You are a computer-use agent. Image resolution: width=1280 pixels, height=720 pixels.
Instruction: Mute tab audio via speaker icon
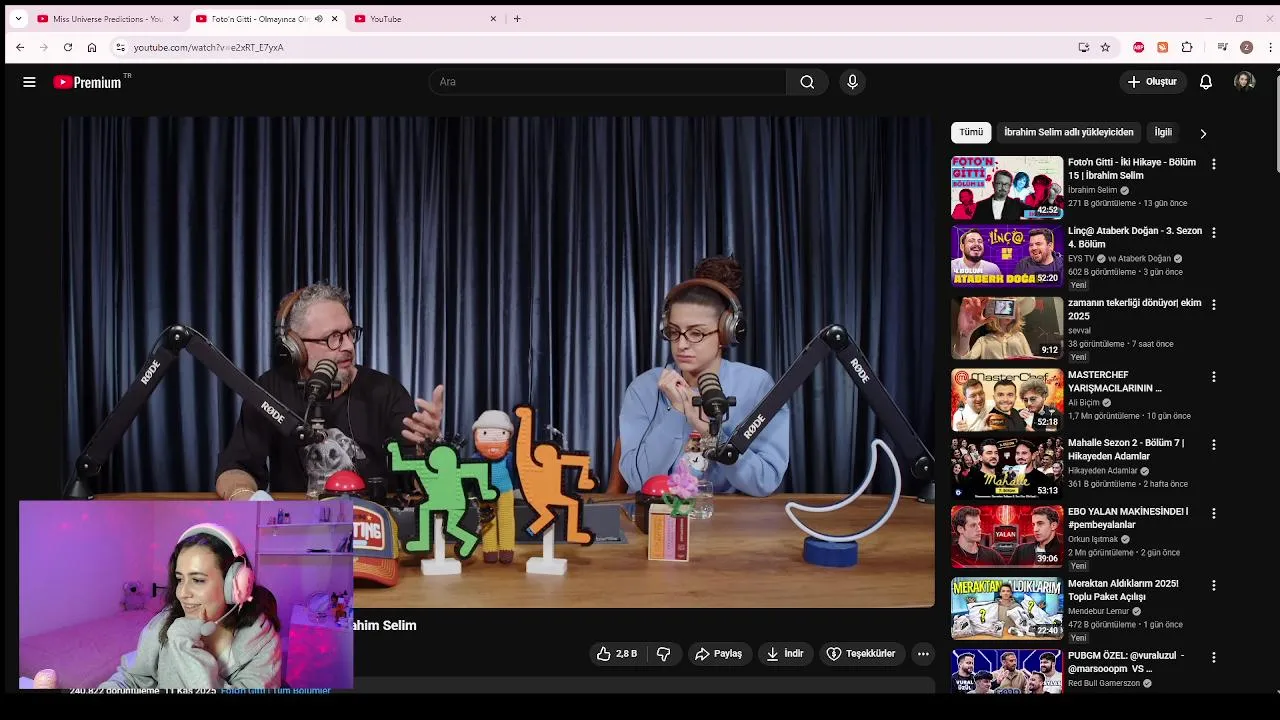tap(319, 19)
